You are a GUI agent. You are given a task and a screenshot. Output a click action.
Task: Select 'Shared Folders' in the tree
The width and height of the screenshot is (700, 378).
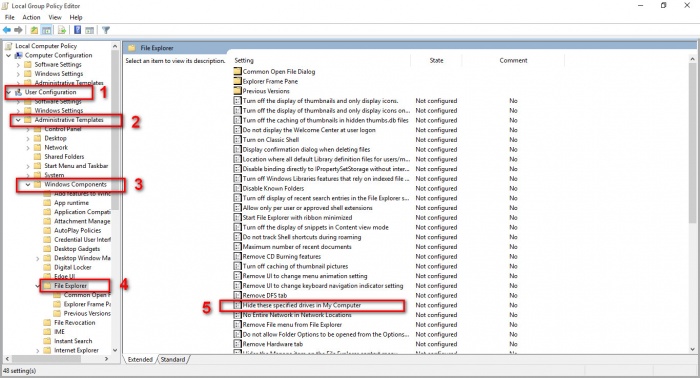(64, 157)
